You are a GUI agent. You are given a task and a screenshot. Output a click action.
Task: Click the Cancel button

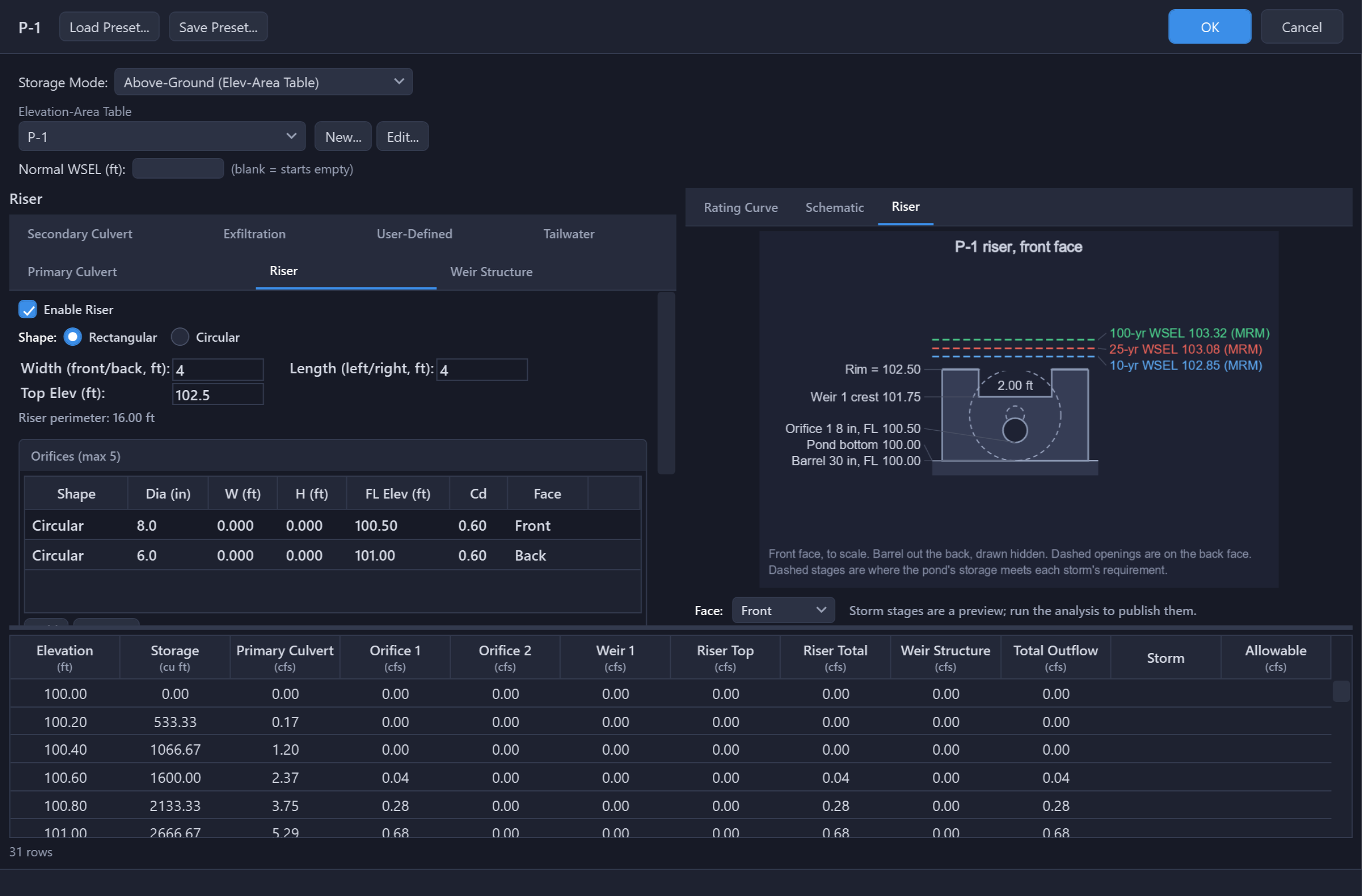point(1301,27)
